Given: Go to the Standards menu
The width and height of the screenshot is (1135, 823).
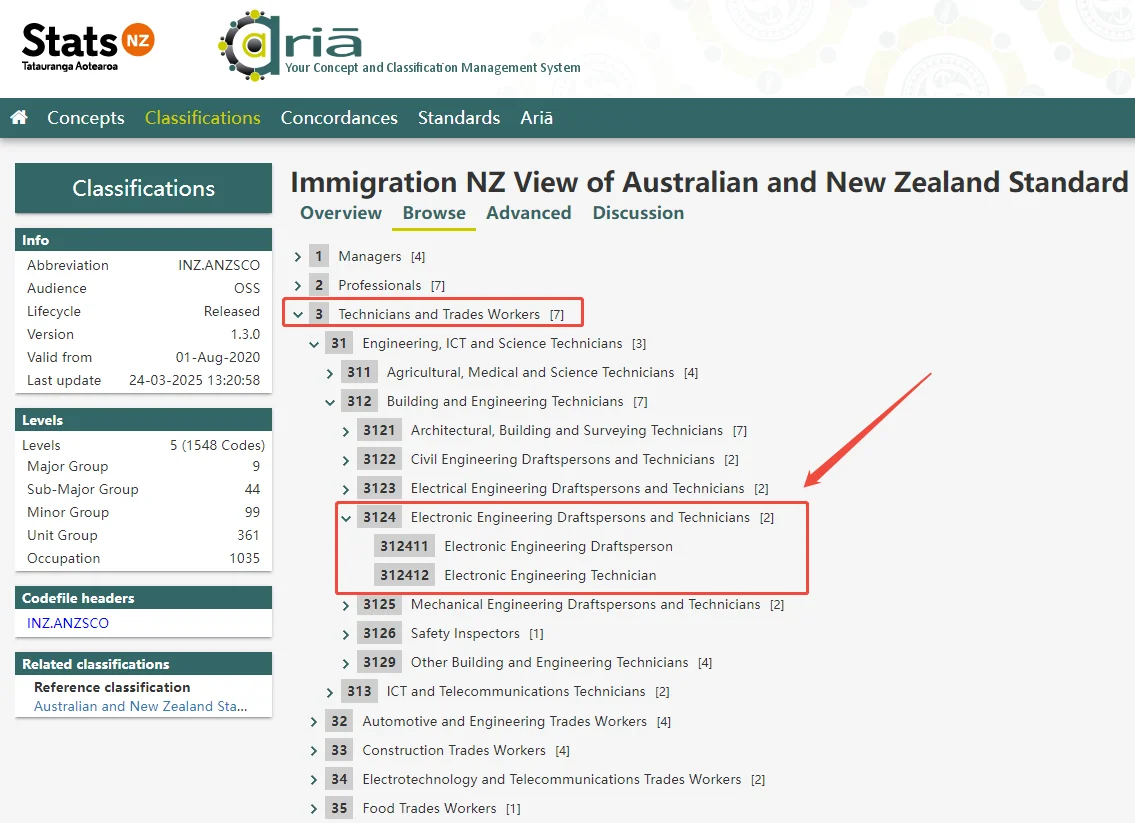Looking at the screenshot, I should [x=458, y=118].
